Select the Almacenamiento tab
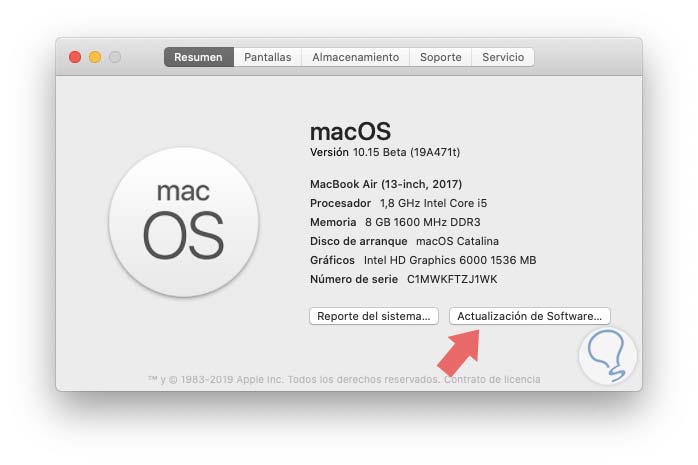 tap(355, 57)
